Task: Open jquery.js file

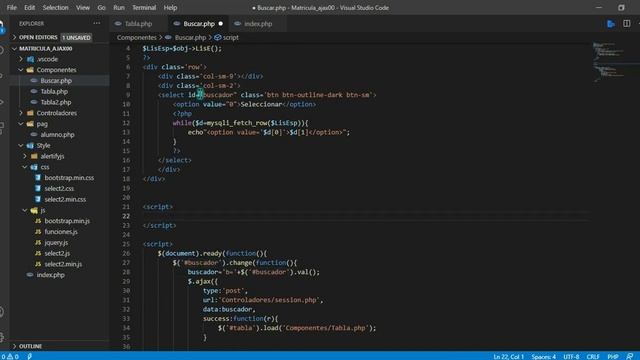Action: coord(56,242)
